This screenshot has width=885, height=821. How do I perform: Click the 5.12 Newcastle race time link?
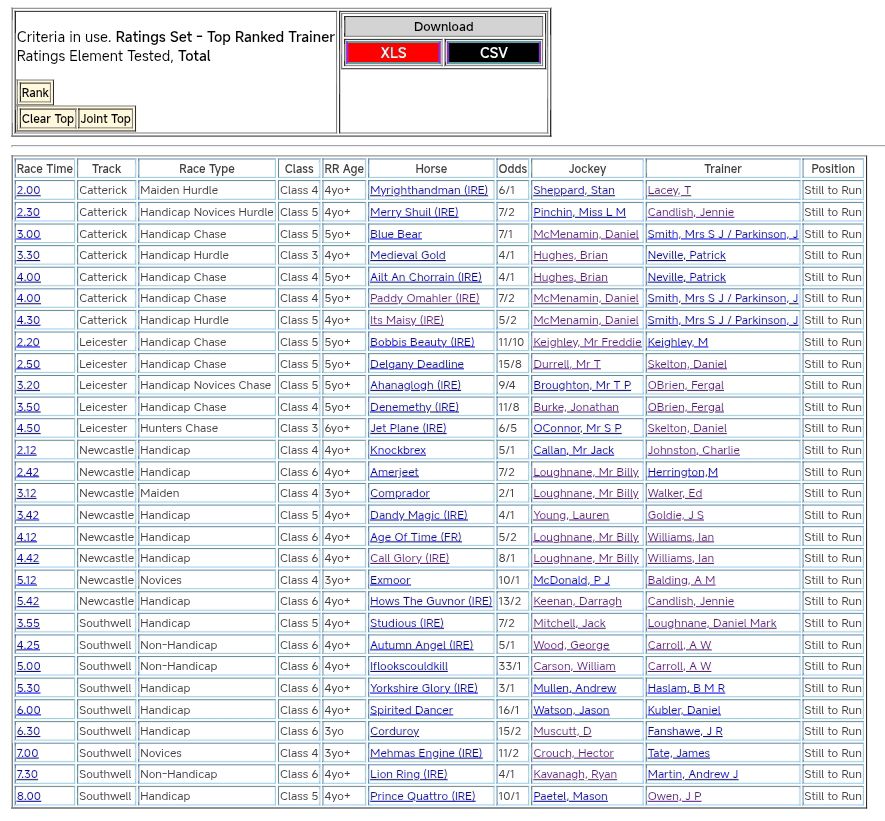click(27, 580)
